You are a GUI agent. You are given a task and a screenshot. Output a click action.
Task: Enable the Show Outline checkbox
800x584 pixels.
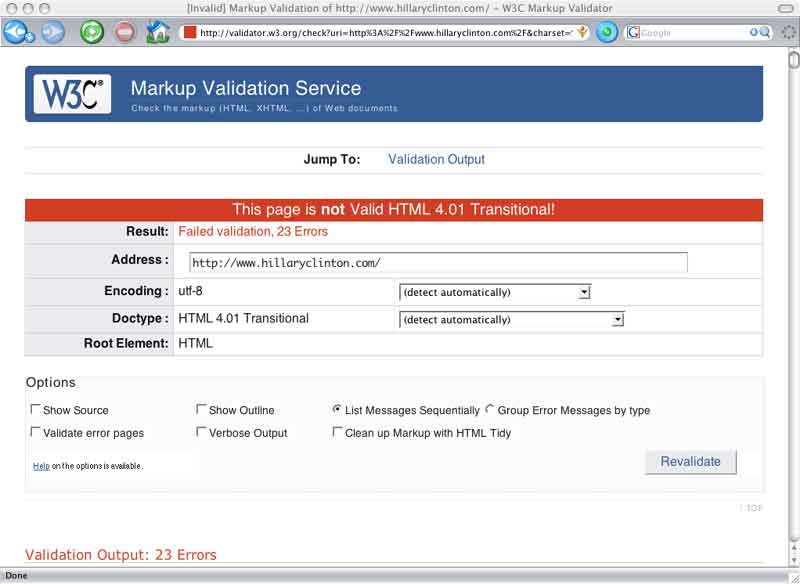tap(201, 409)
